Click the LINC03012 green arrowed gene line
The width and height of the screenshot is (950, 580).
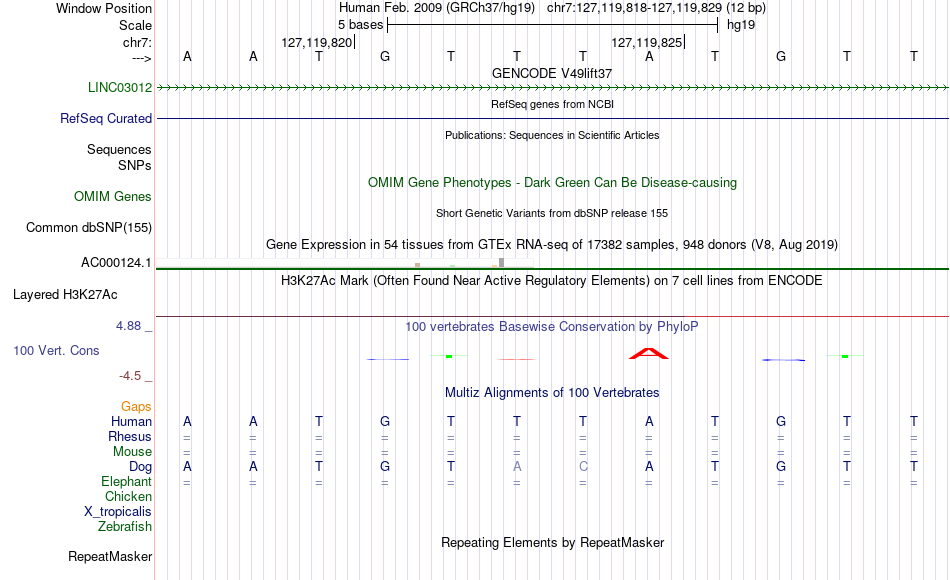553,87
